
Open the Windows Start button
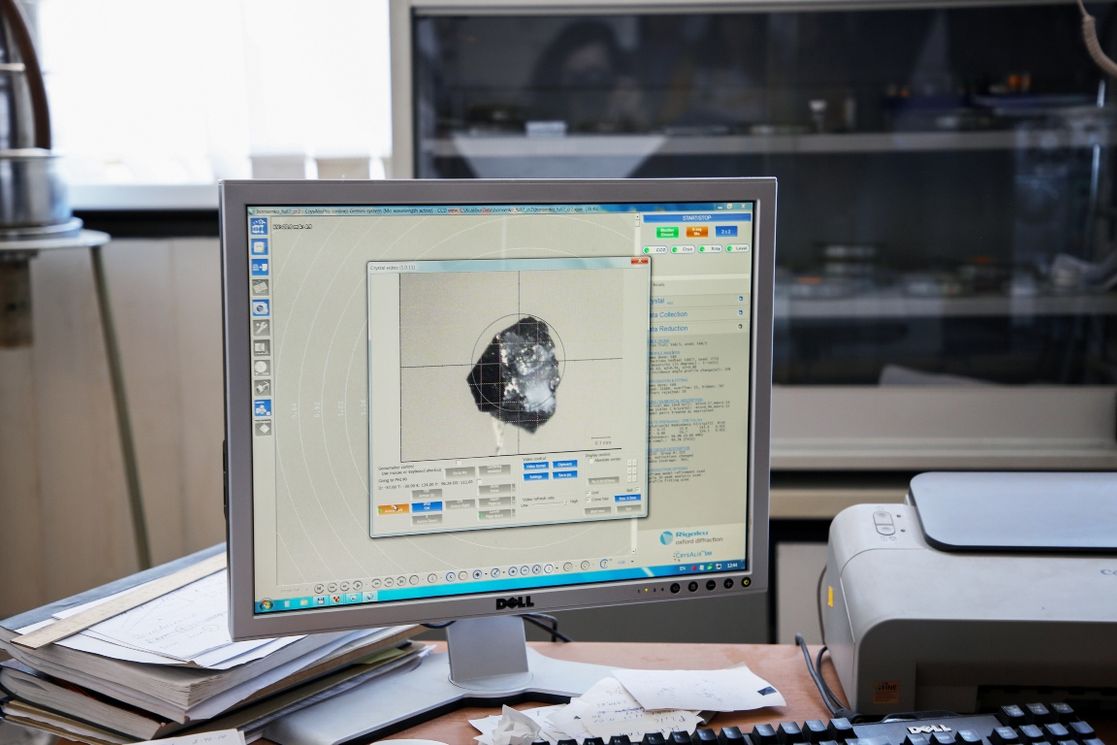(x=266, y=605)
